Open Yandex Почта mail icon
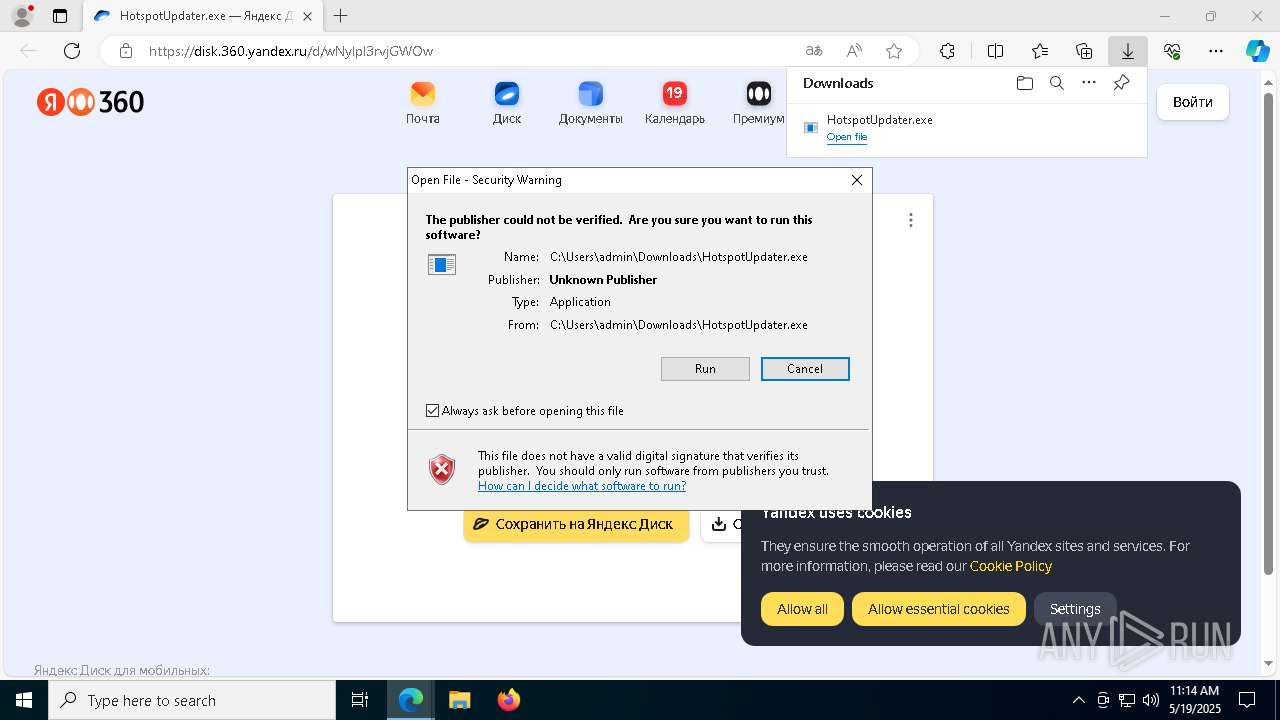Image resolution: width=1280 pixels, height=720 pixels. click(x=423, y=103)
